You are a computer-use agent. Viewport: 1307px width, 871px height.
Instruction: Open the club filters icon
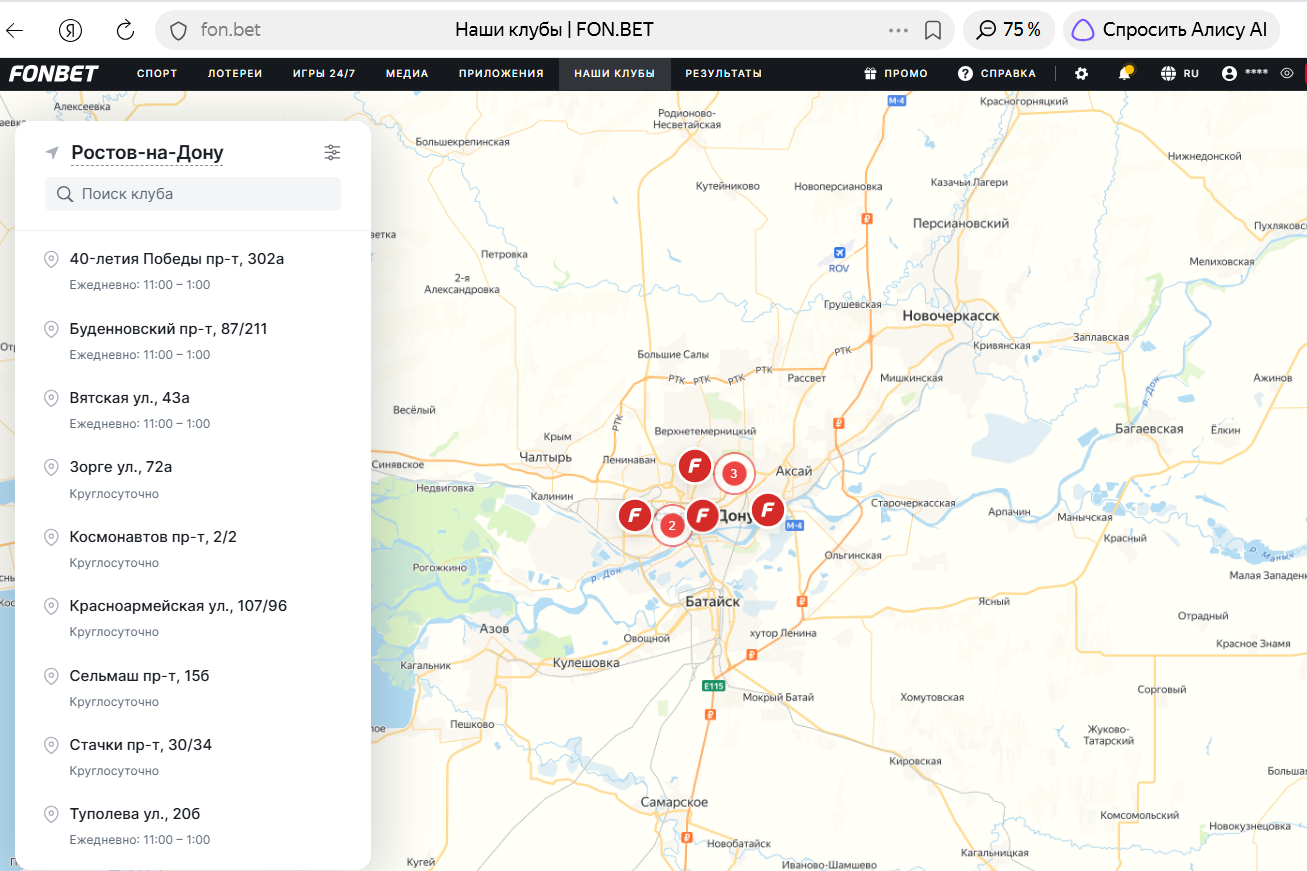pyautogui.click(x=333, y=152)
